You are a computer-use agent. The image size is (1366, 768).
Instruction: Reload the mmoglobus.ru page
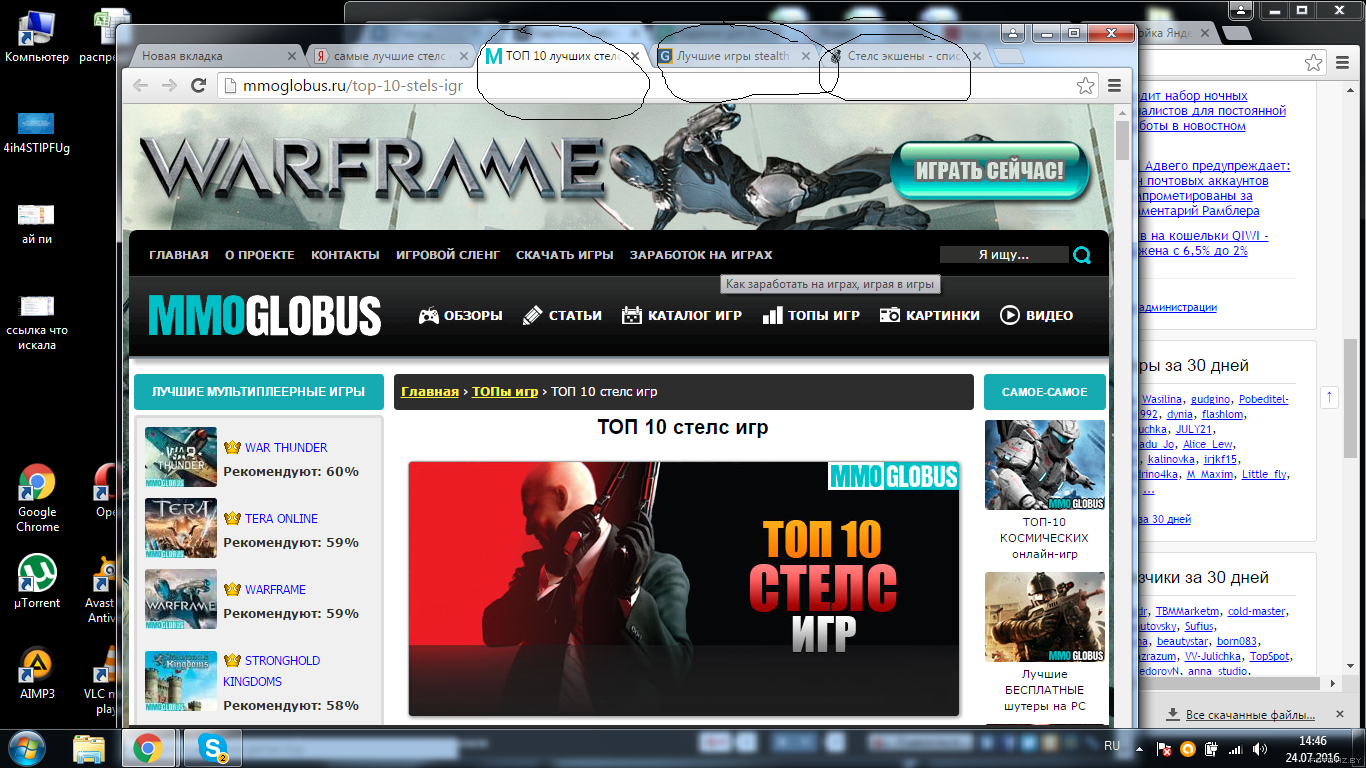(x=199, y=86)
